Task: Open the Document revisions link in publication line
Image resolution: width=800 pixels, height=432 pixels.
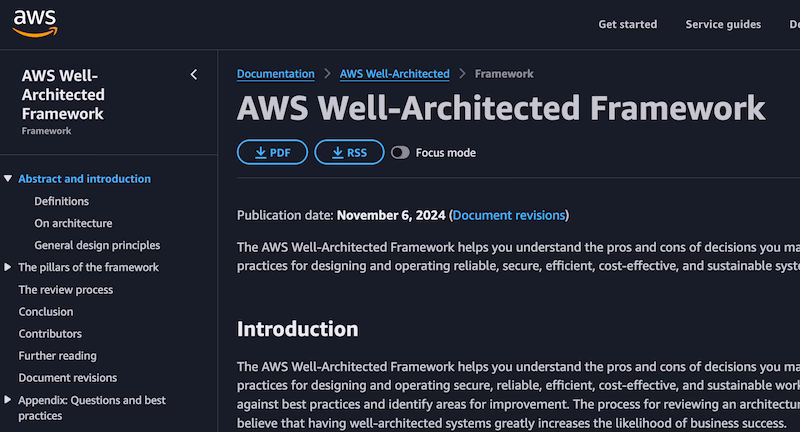Action: pyautogui.click(x=509, y=215)
